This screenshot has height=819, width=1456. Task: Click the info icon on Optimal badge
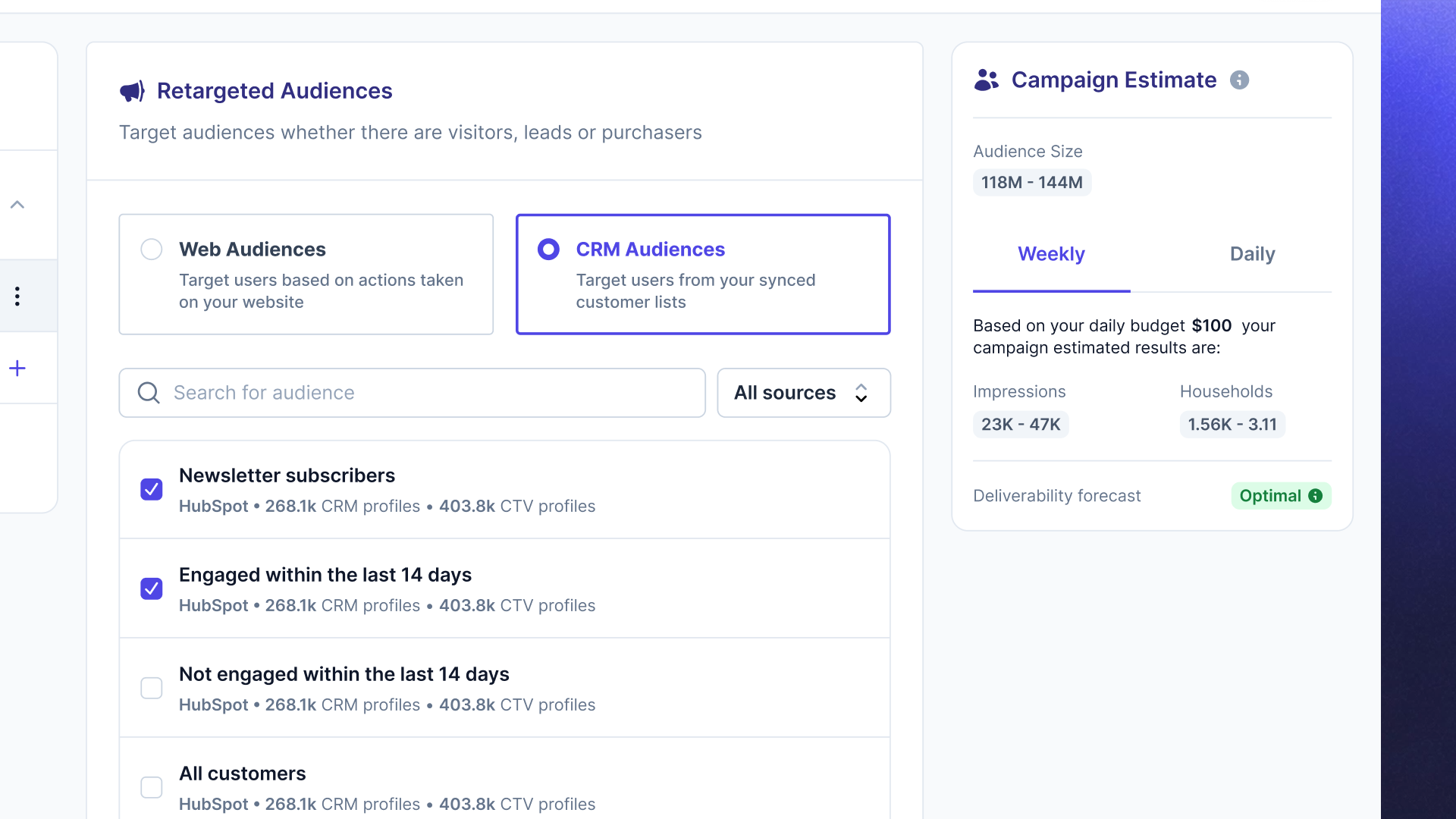point(1316,496)
